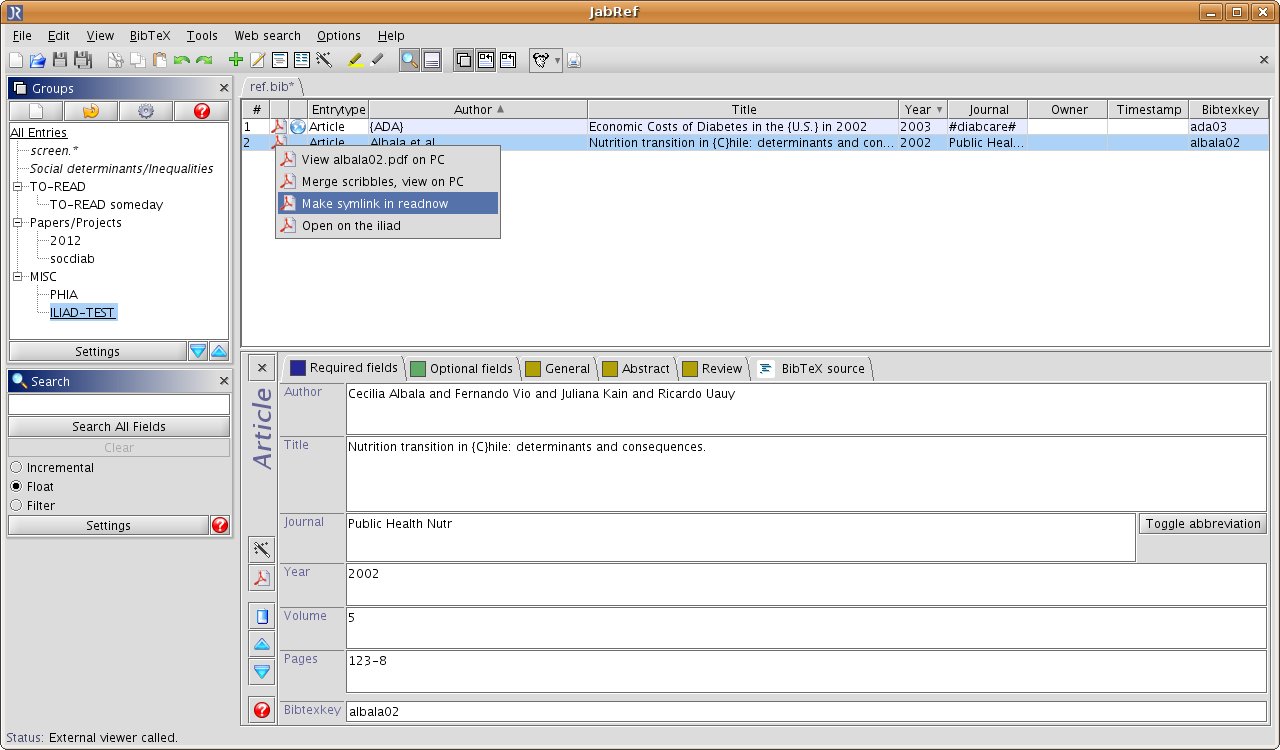Click the Toggle abbreviation button
Image resolution: width=1280 pixels, height=750 pixels.
pos(1203,524)
